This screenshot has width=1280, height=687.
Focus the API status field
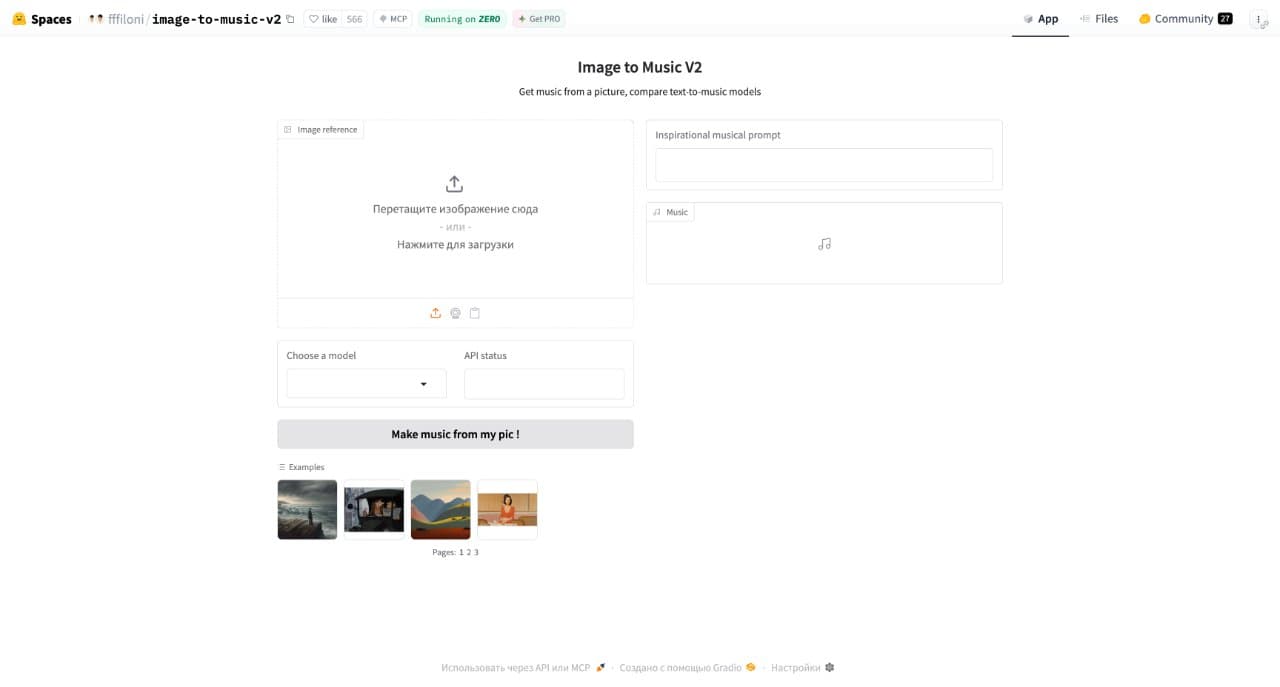pyautogui.click(x=544, y=384)
